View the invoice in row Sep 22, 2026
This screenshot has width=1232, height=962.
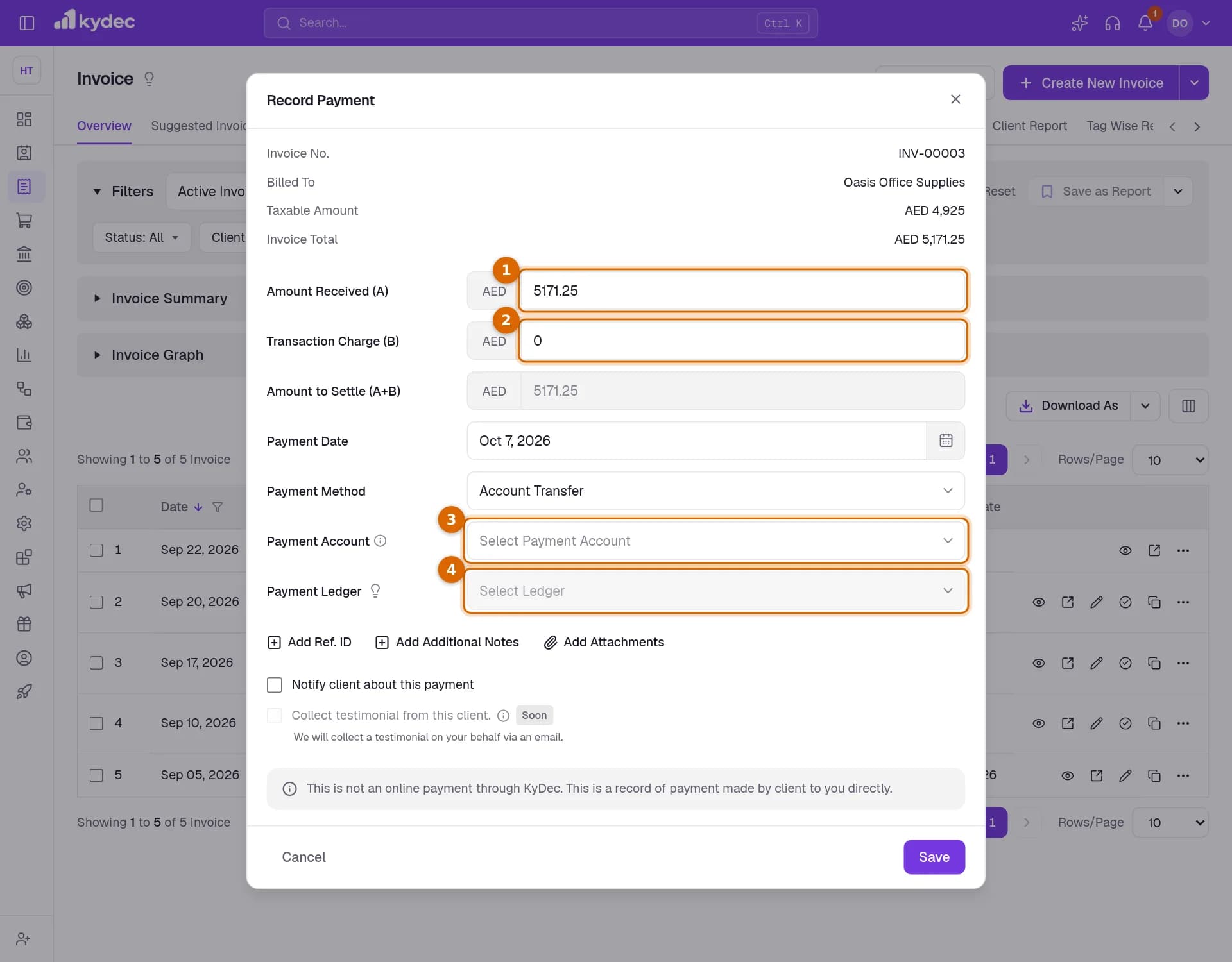tap(1125, 550)
